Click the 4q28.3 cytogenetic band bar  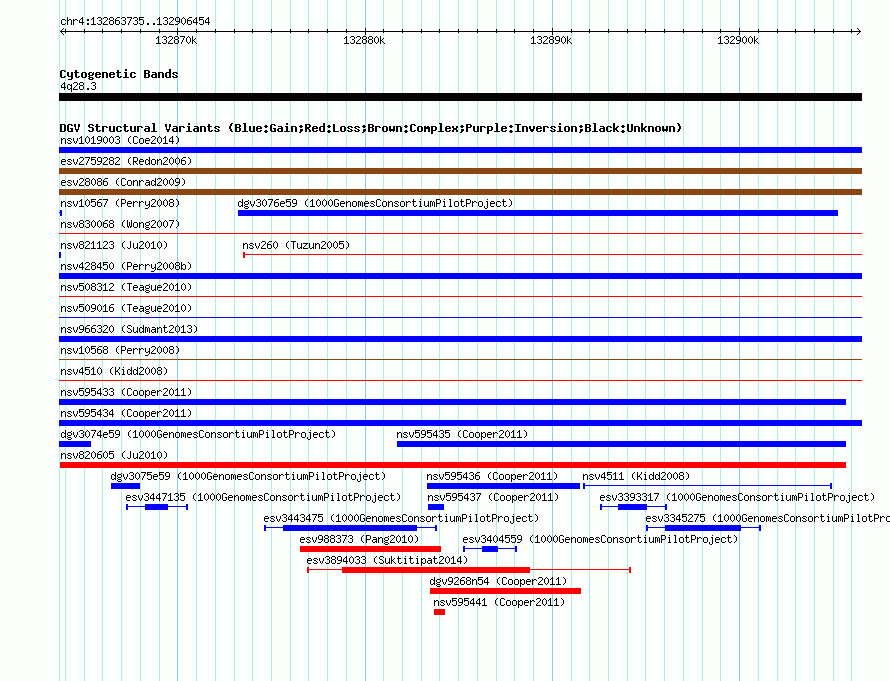[460, 97]
